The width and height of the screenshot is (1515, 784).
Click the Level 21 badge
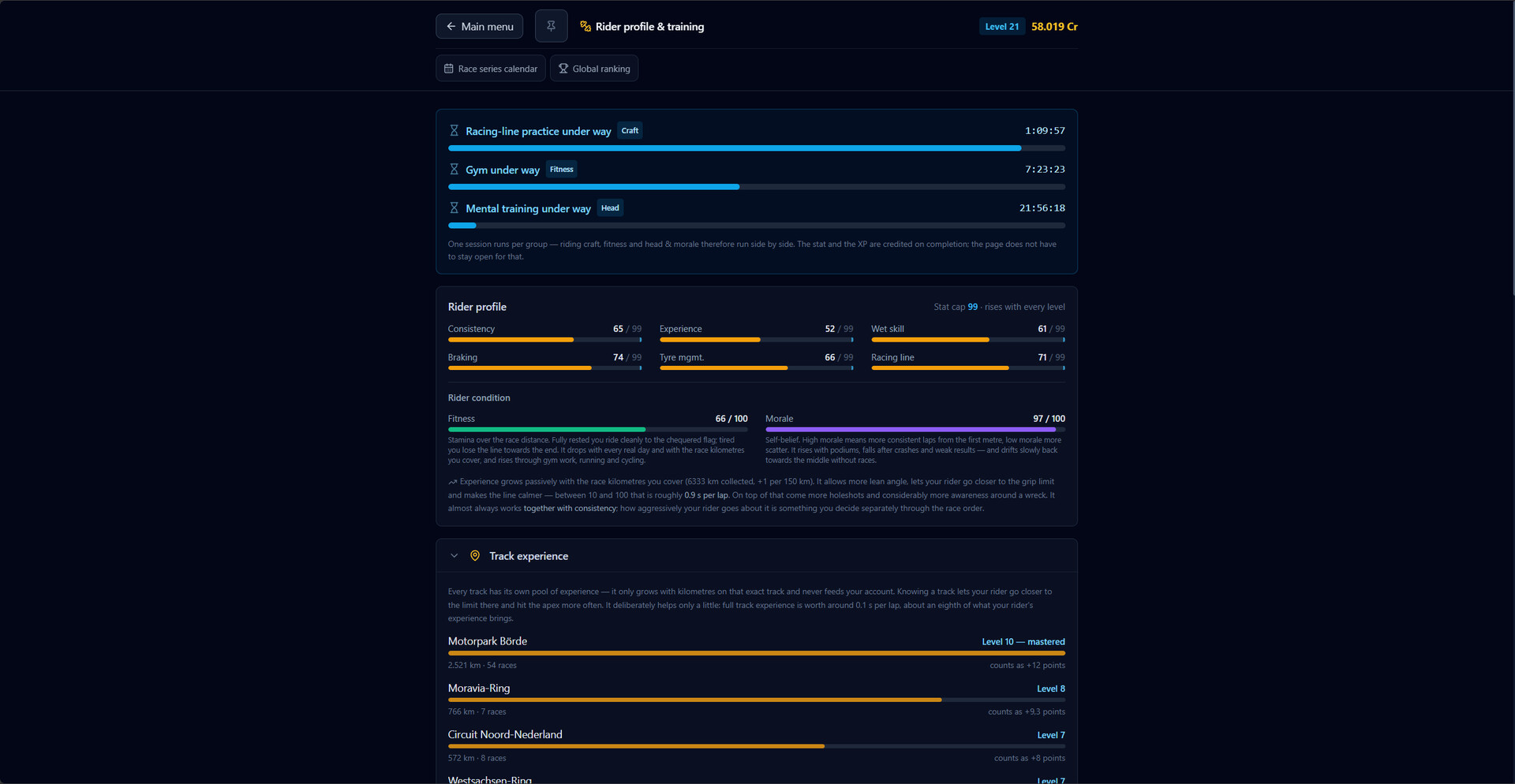click(1002, 26)
